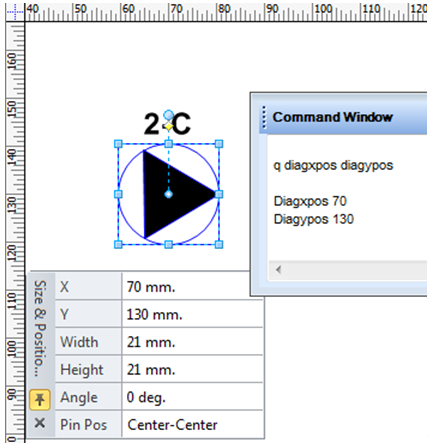Image resolution: width=428 pixels, height=445 pixels.
Task: Select the Height field showing 21 mm.
Action: [x=193, y=370]
